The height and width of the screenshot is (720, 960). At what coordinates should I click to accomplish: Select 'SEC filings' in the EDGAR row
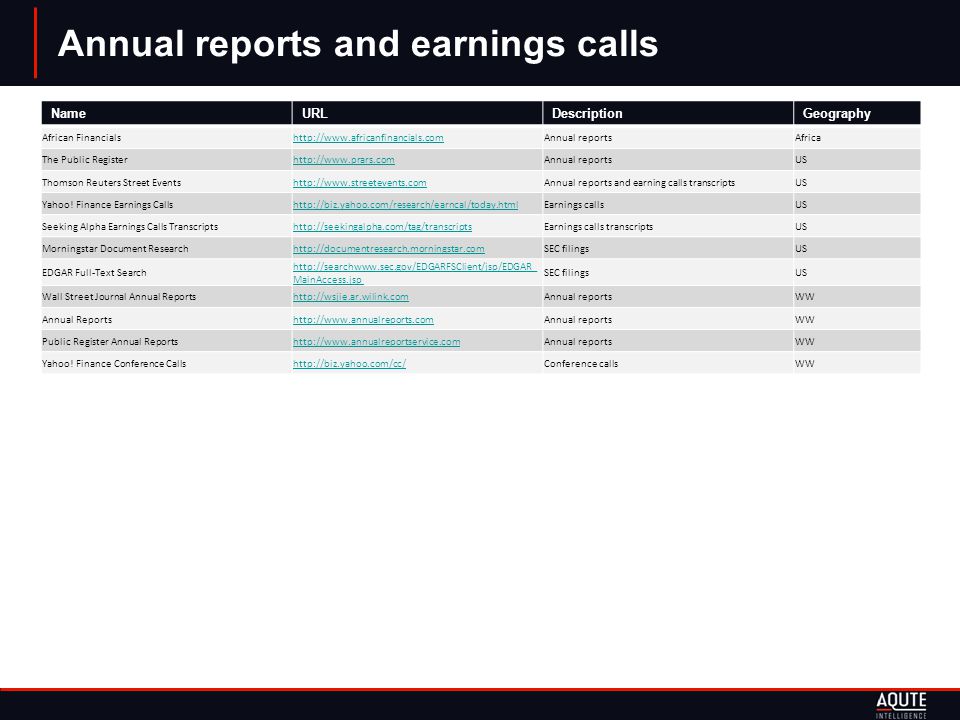[x=566, y=272]
